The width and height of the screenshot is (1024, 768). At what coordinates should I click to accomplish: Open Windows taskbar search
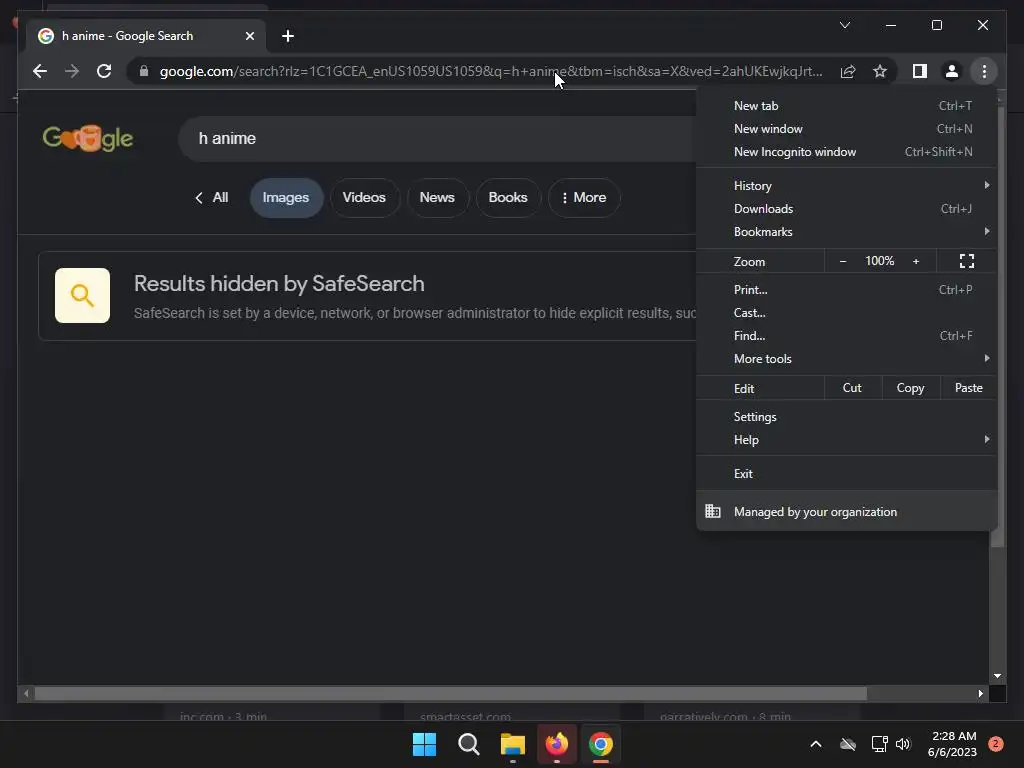tap(468, 744)
